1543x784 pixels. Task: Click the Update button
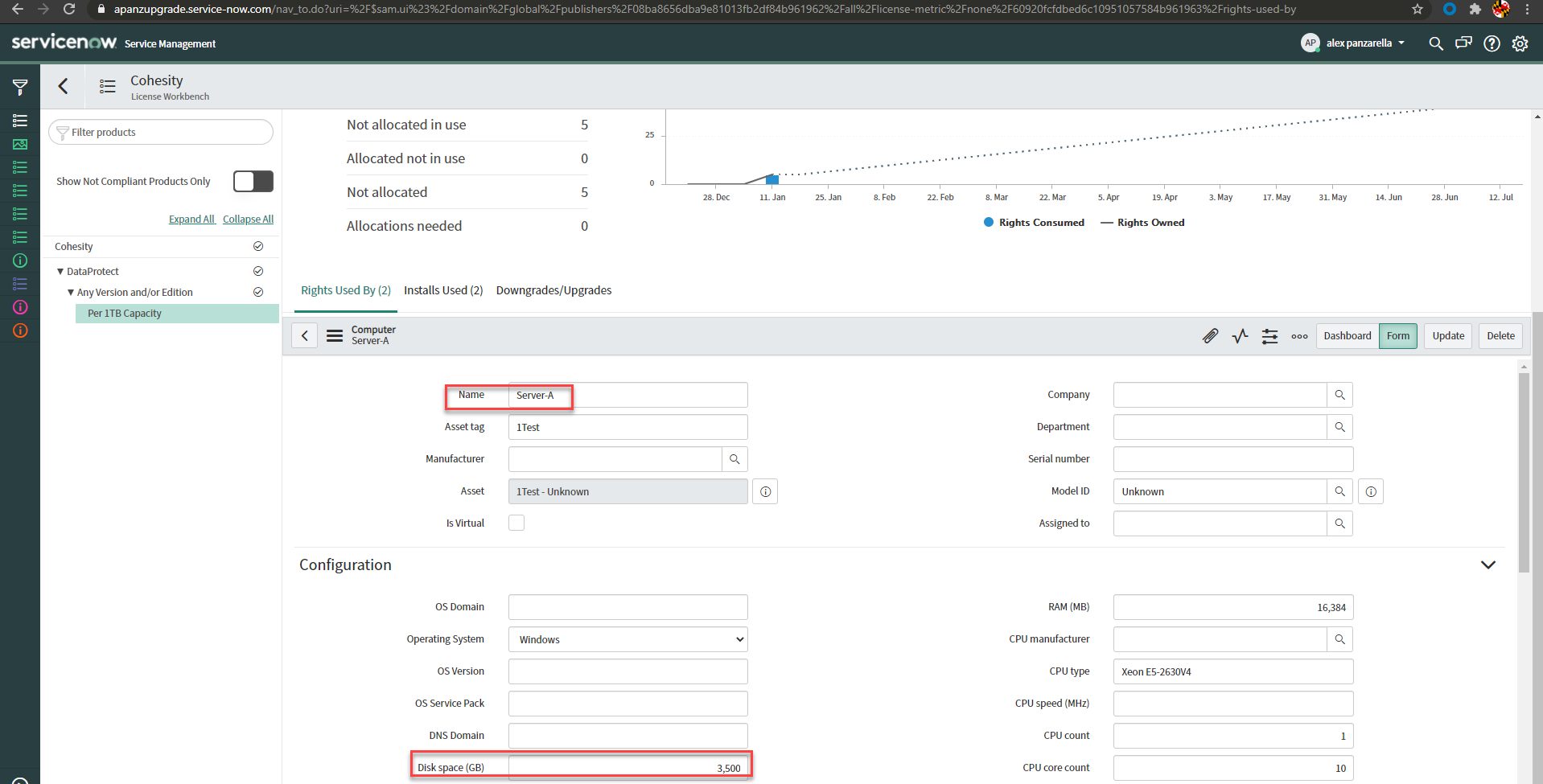1448,336
